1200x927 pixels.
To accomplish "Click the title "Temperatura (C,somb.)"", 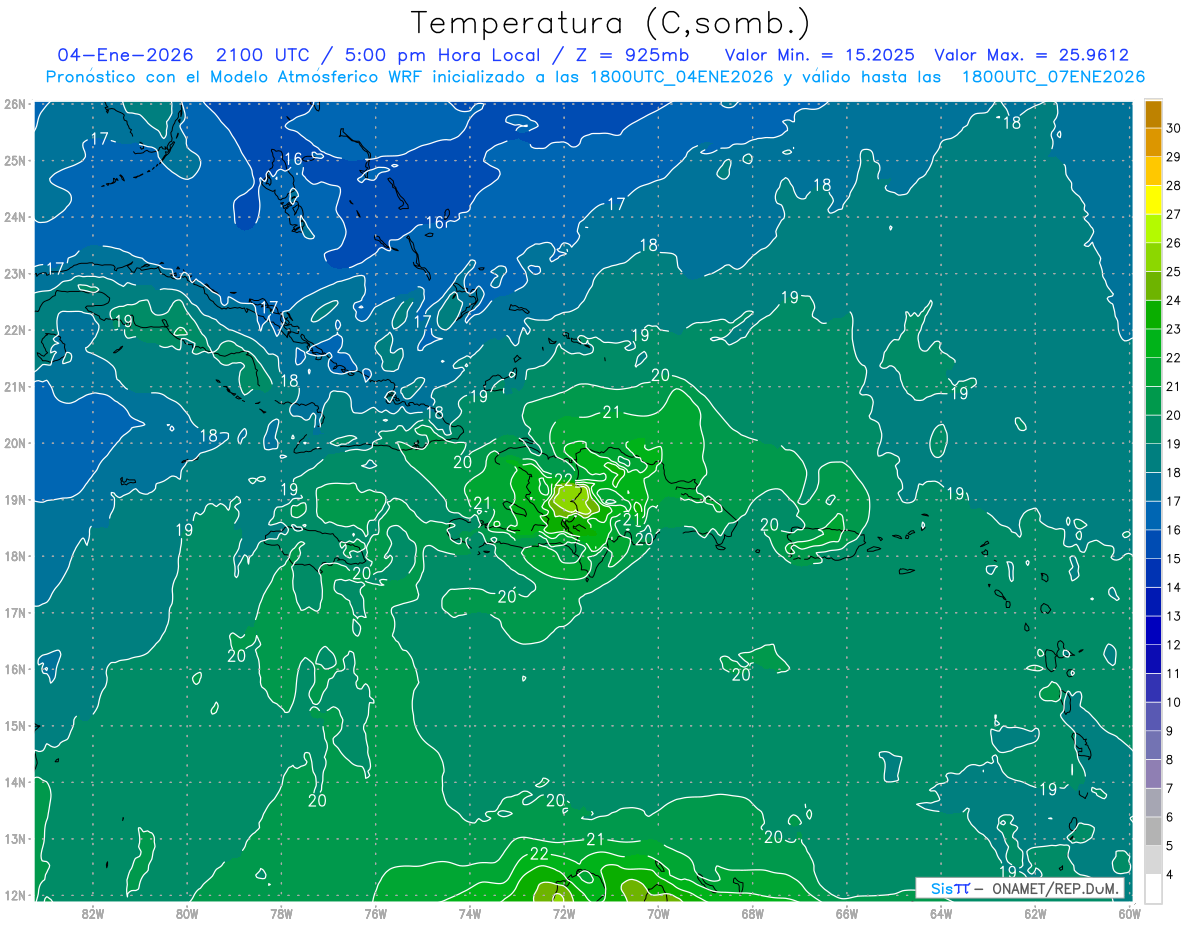I will coord(611,23).
